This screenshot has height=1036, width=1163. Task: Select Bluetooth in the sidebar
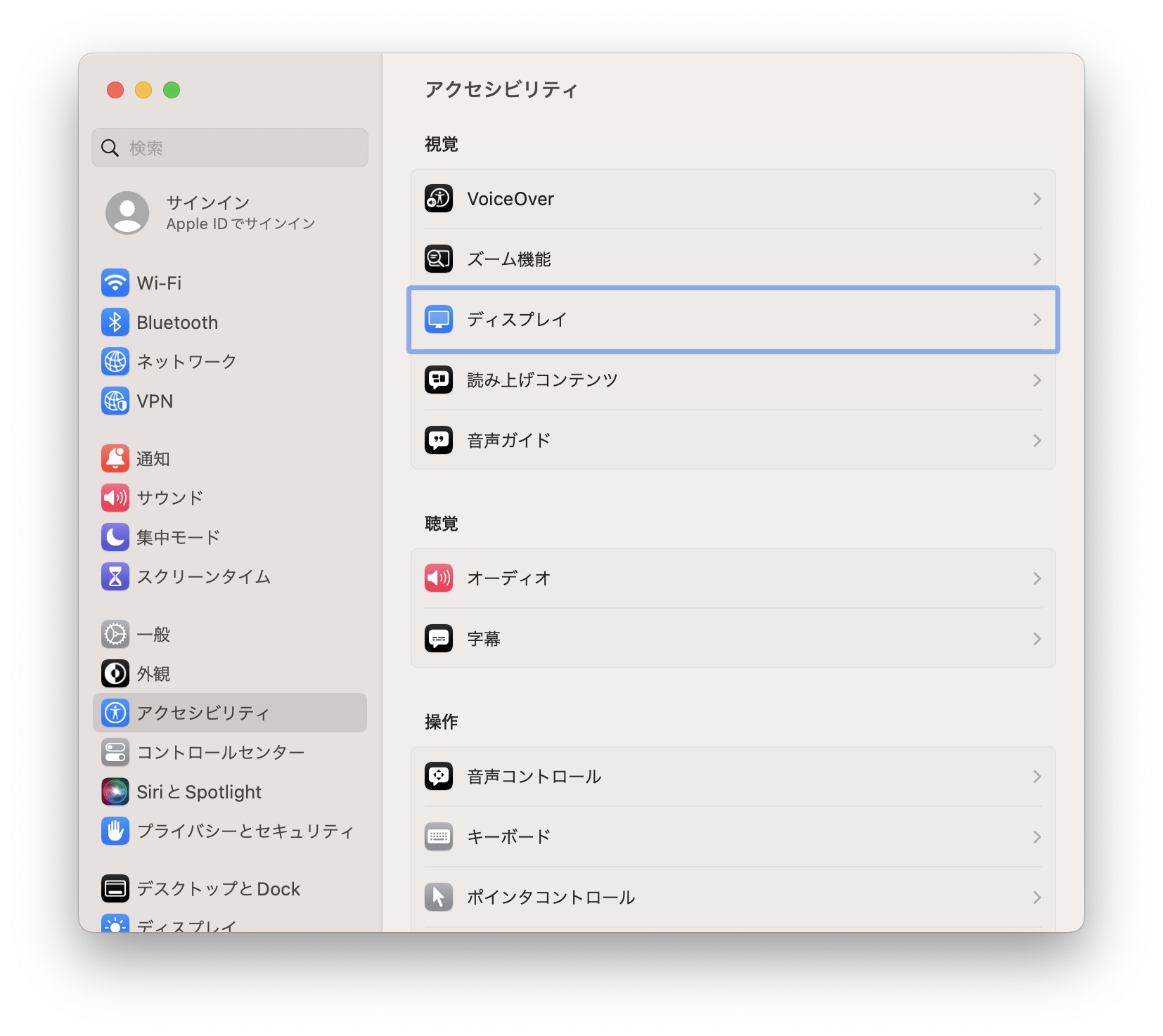[x=177, y=323]
